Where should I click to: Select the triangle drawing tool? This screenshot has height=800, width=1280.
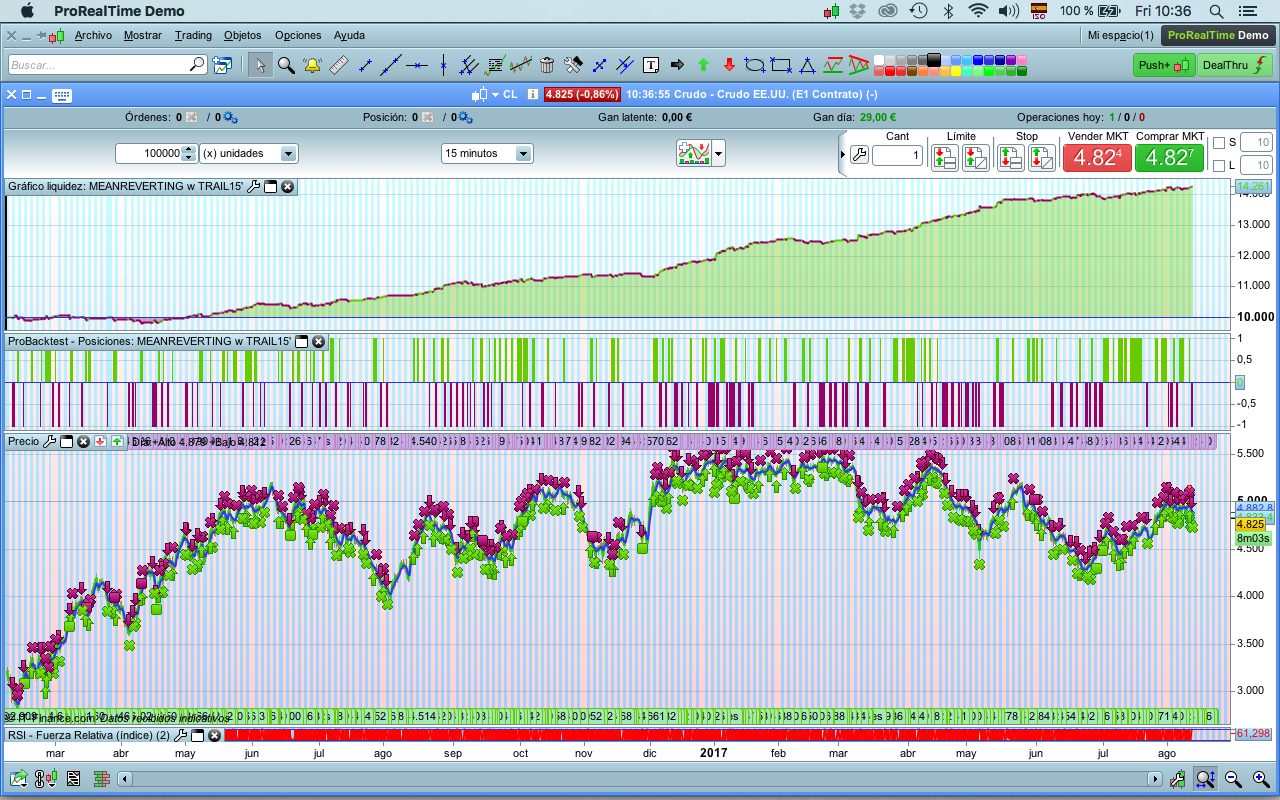point(807,65)
